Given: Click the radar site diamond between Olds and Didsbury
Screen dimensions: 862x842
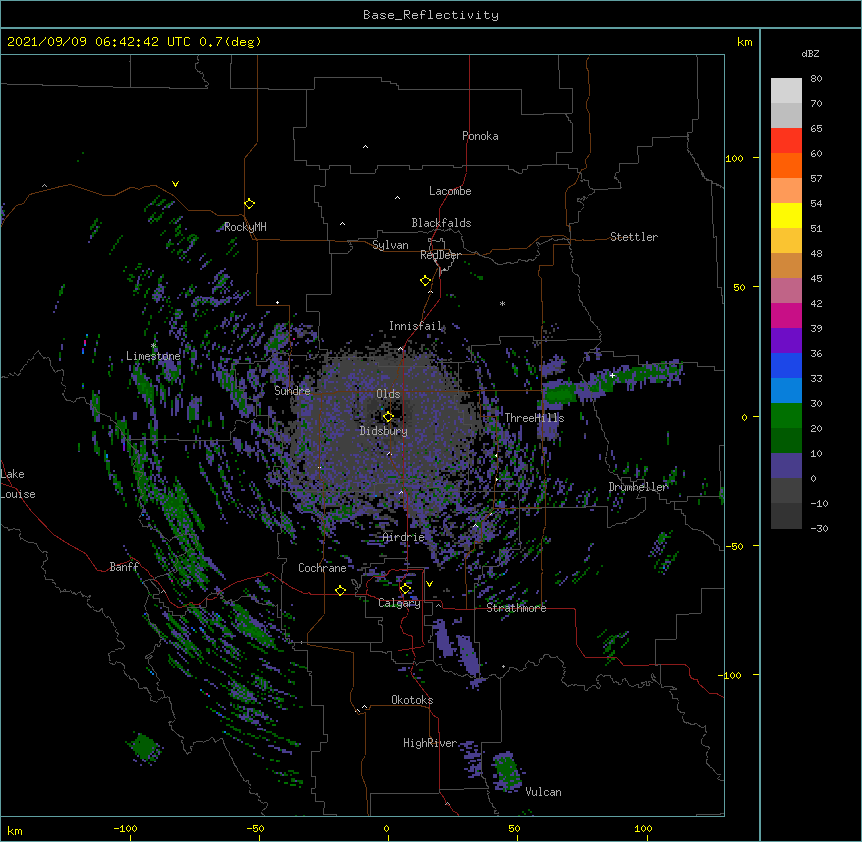Looking at the screenshot, I should (388, 417).
